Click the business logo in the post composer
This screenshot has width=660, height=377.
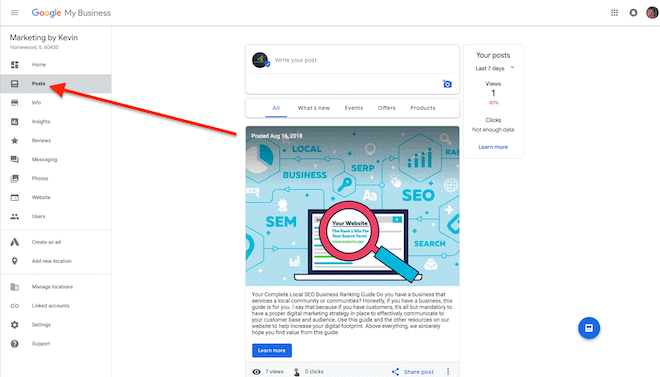click(x=261, y=60)
